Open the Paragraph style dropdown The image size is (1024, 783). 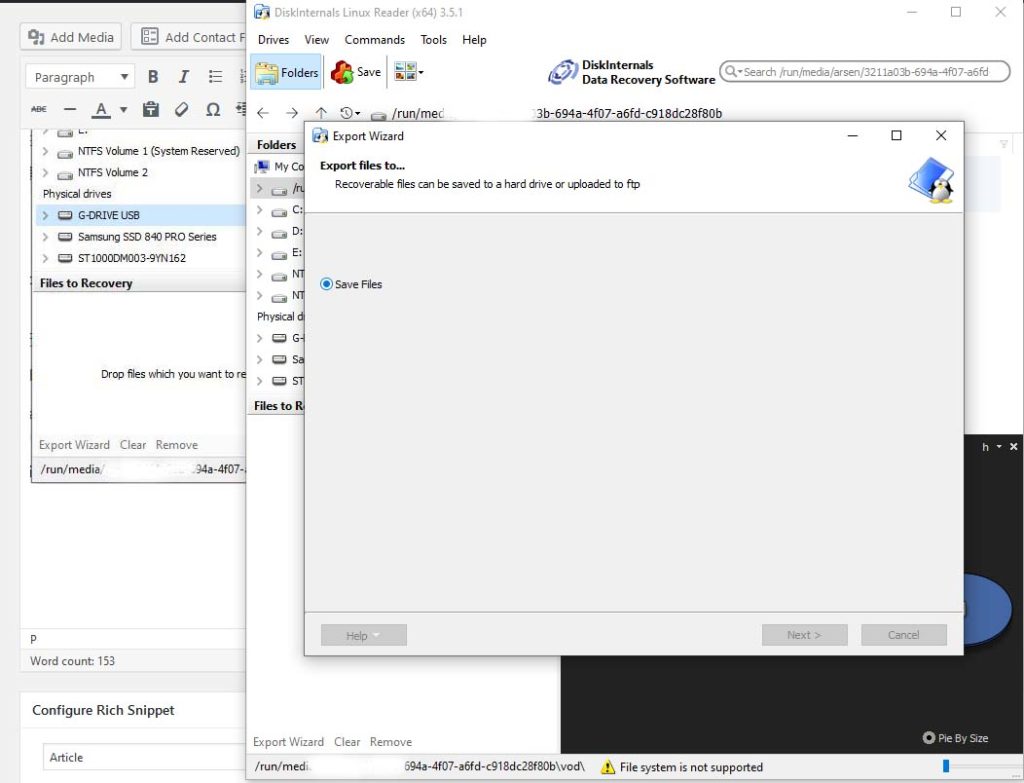point(79,76)
